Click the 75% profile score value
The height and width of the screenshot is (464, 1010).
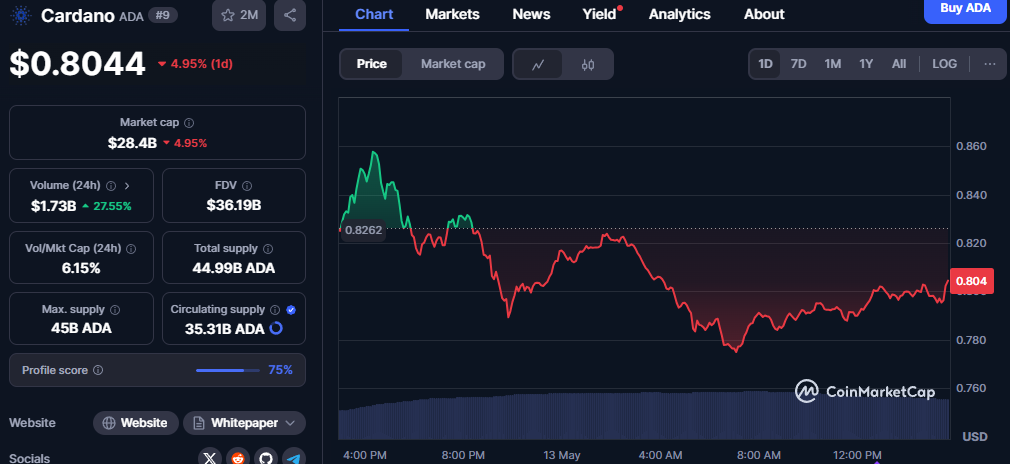point(280,370)
